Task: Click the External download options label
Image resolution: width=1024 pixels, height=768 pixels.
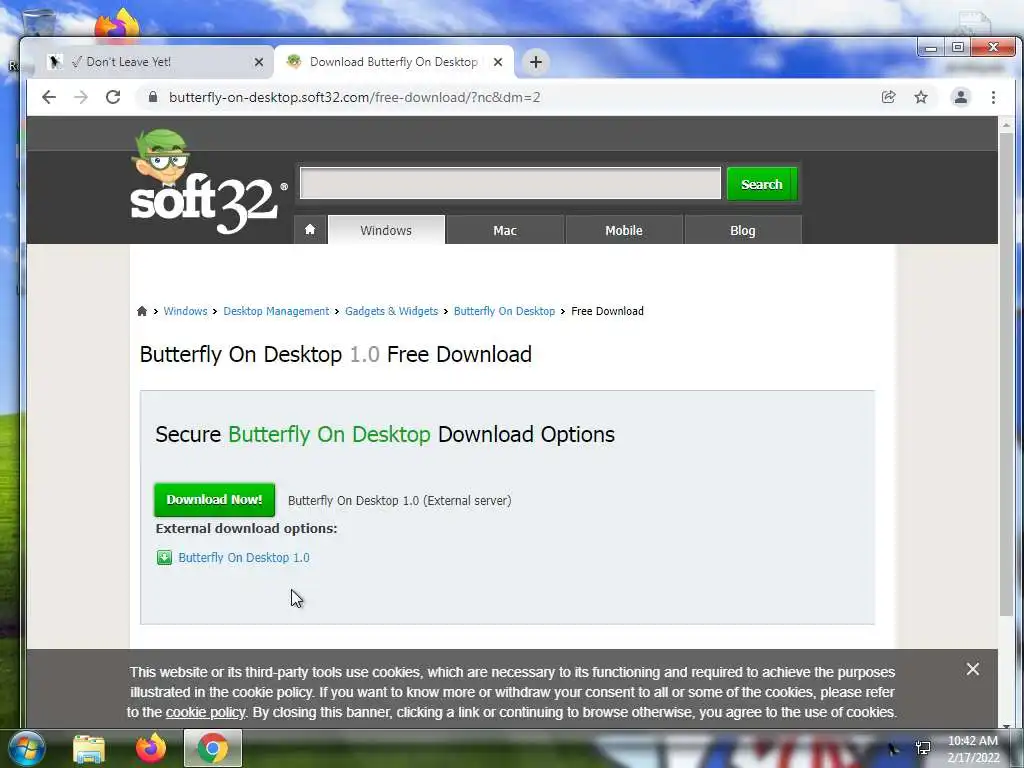Action: [246, 528]
